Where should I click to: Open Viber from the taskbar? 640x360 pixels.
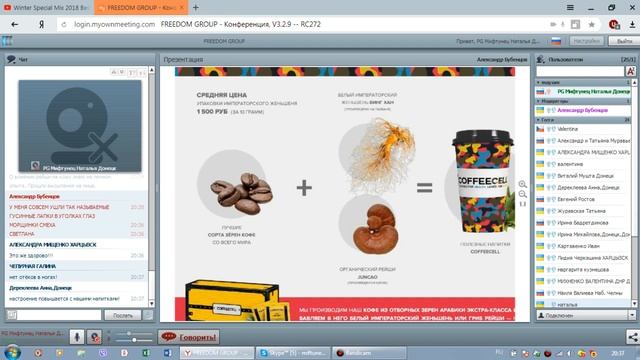102,353
